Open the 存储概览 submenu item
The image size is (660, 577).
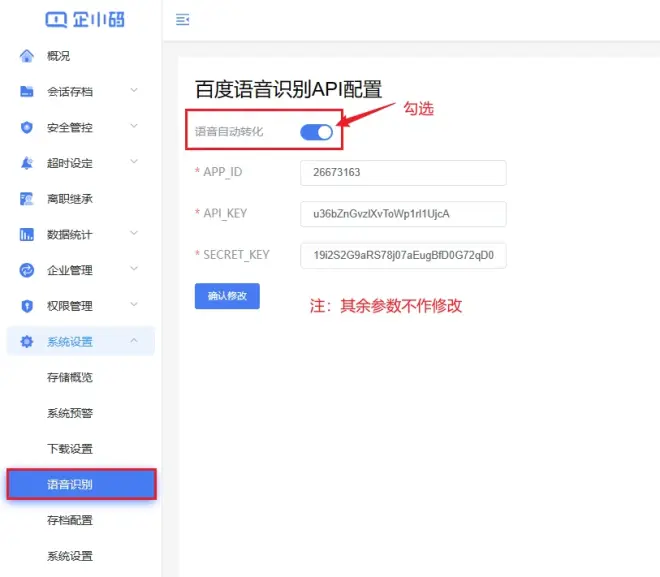[x=70, y=378]
